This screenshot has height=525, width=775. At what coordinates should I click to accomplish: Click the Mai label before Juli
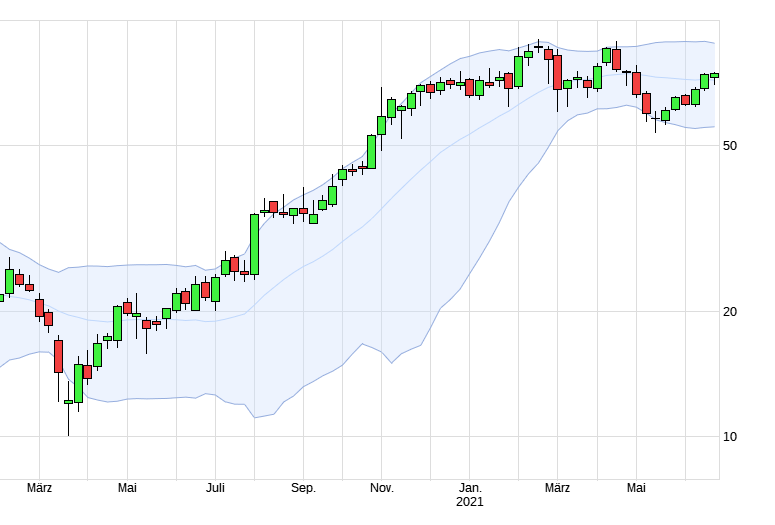click(127, 488)
